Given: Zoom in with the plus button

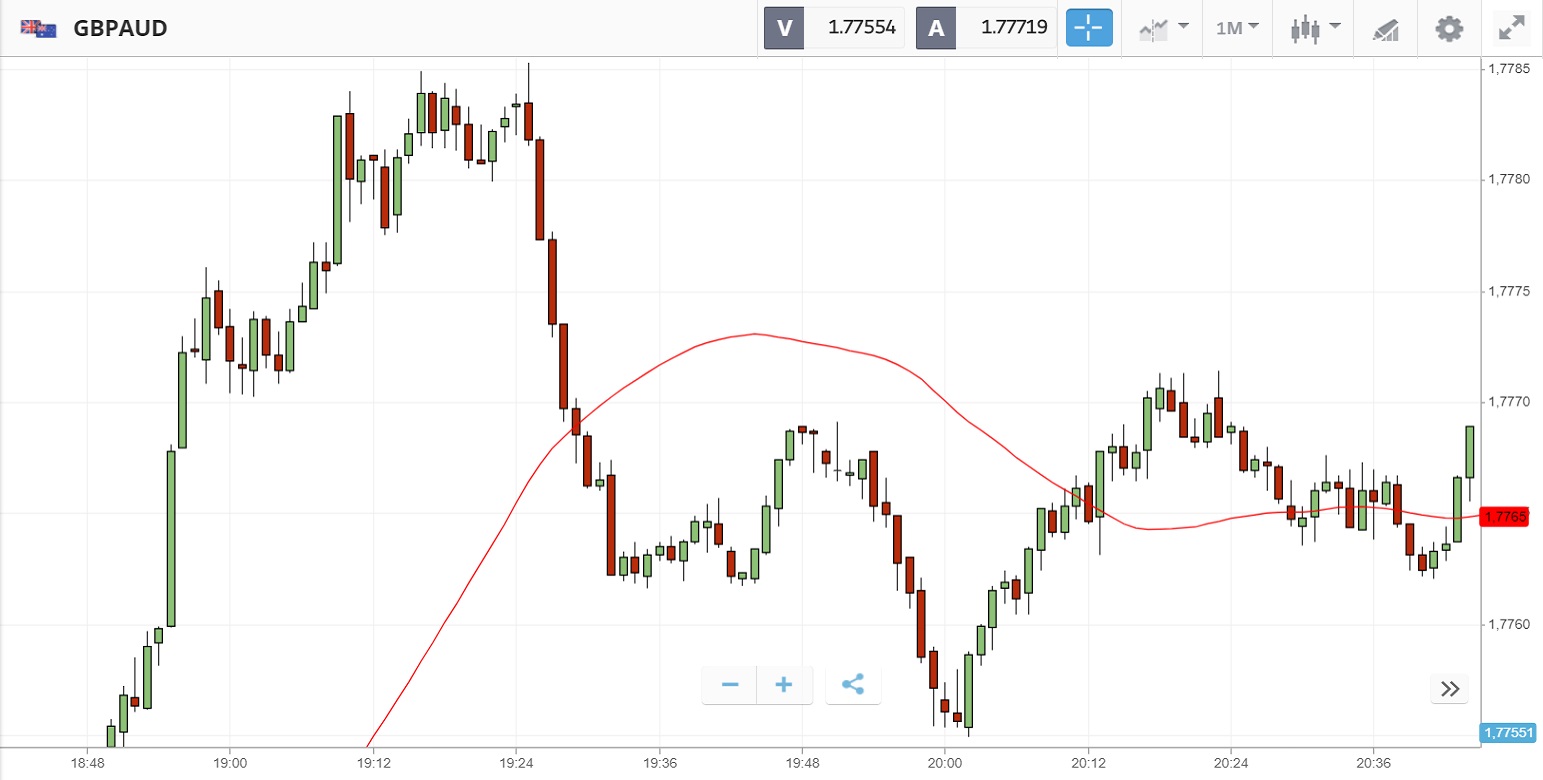Looking at the screenshot, I should pos(784,685).
